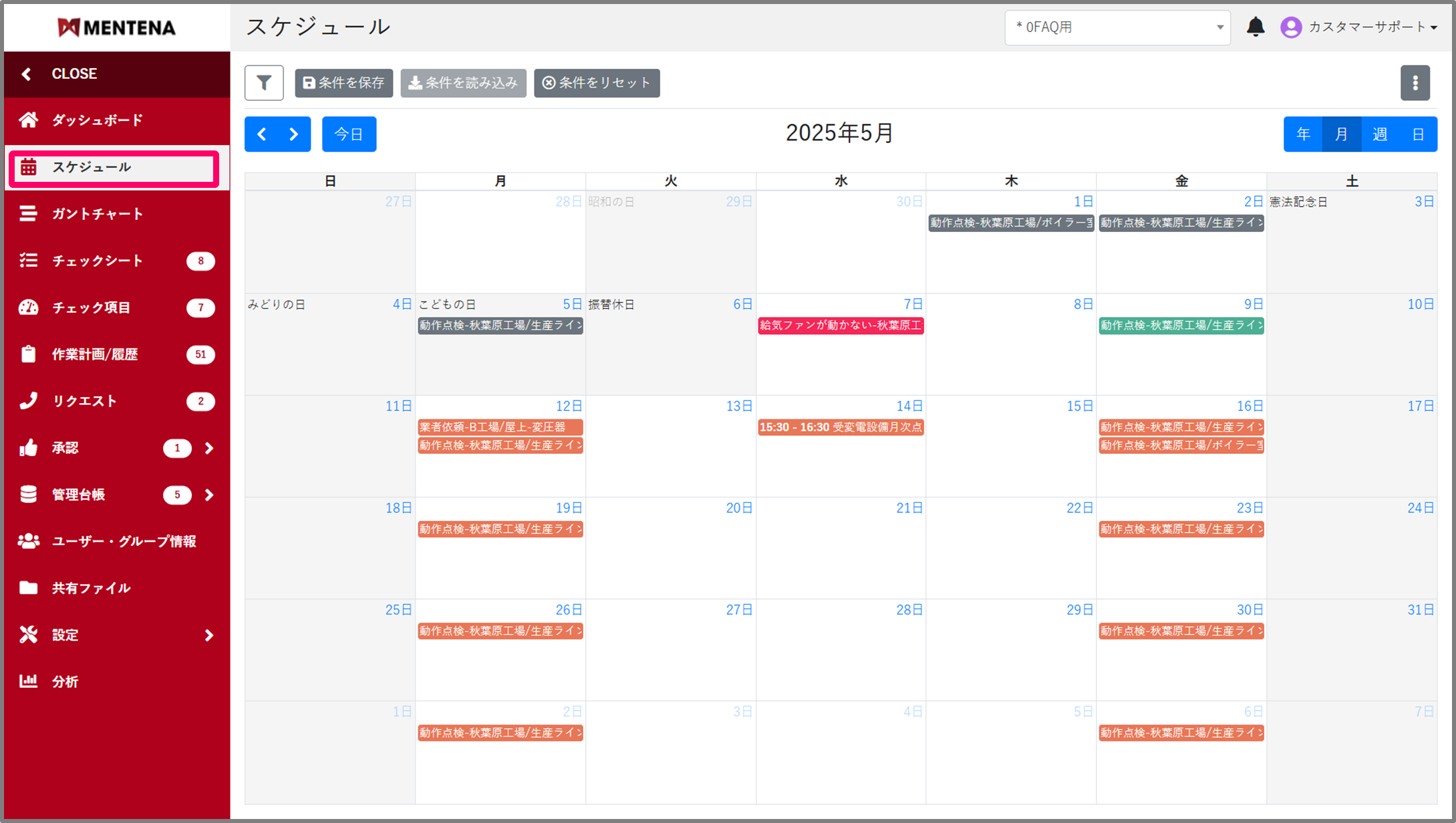1456x823 pixels.
Task: Go to previous month arrow
Action: pos(262,134)
